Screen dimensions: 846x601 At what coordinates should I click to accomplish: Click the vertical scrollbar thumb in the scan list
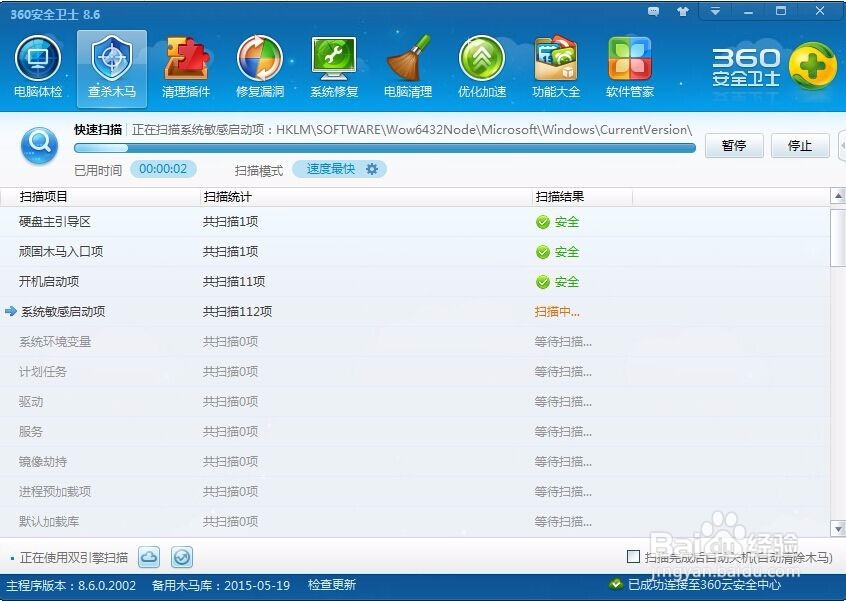(x=838, y=236)
